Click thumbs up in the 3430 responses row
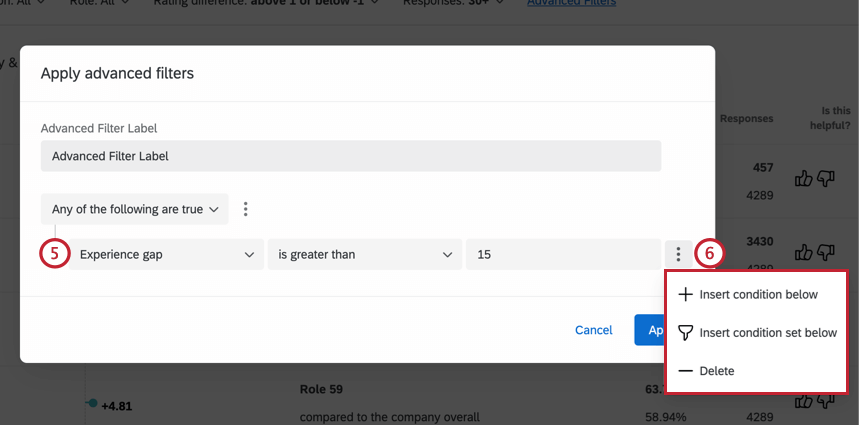Screen dimensions: 859x425 pos(804,251)
